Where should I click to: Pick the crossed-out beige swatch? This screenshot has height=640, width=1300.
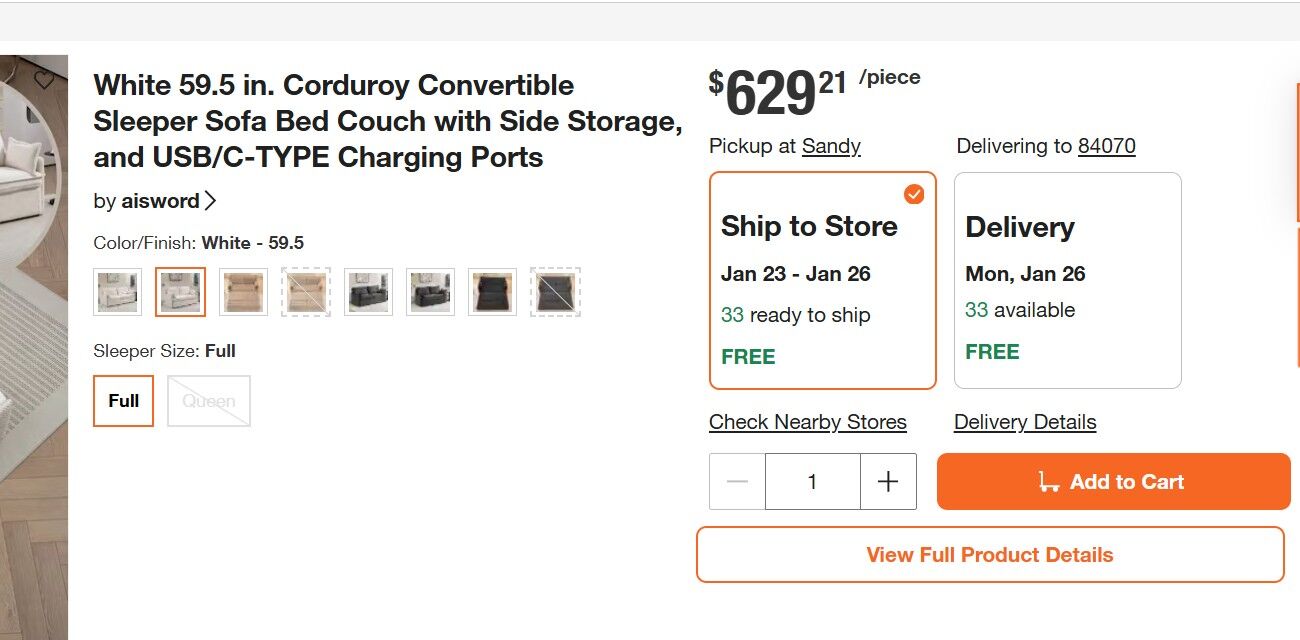[x=306, y=292]
